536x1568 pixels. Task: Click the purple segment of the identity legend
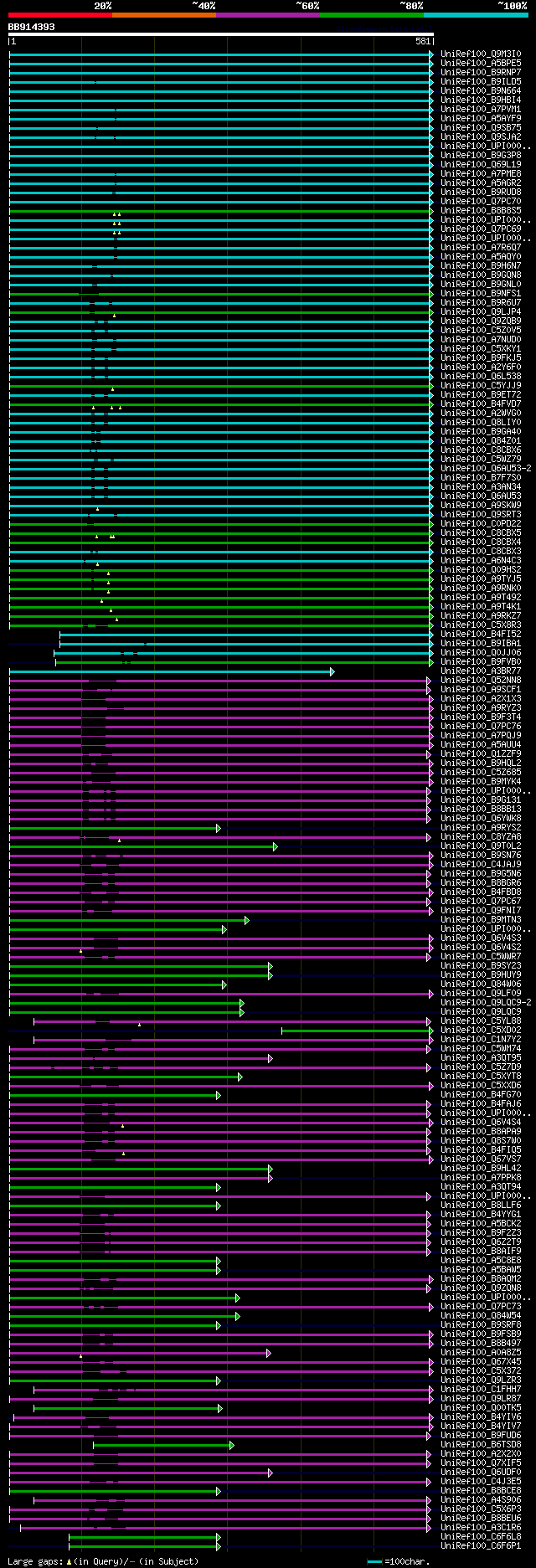click(x=268, y=15)
